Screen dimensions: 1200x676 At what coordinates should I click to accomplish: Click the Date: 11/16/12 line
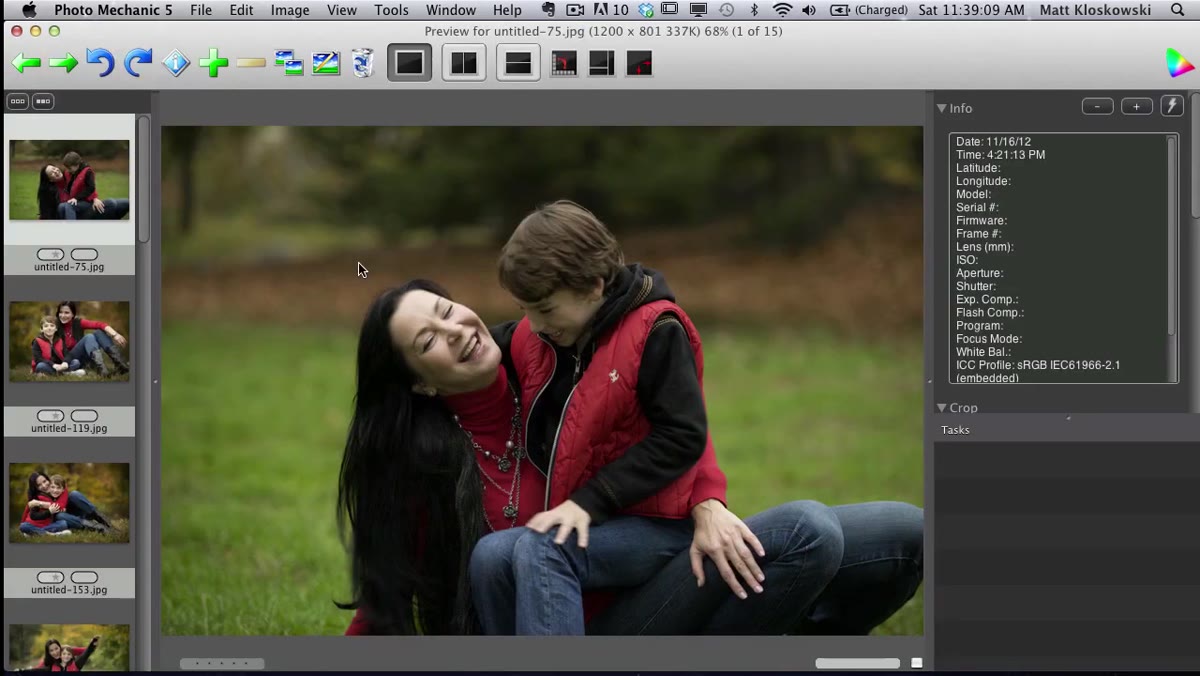(993, 142)
